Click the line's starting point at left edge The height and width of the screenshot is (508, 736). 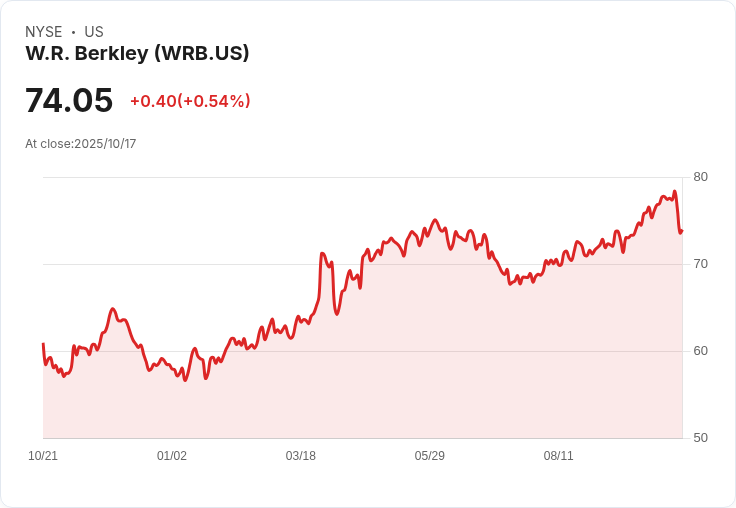[x=43, y=344]
